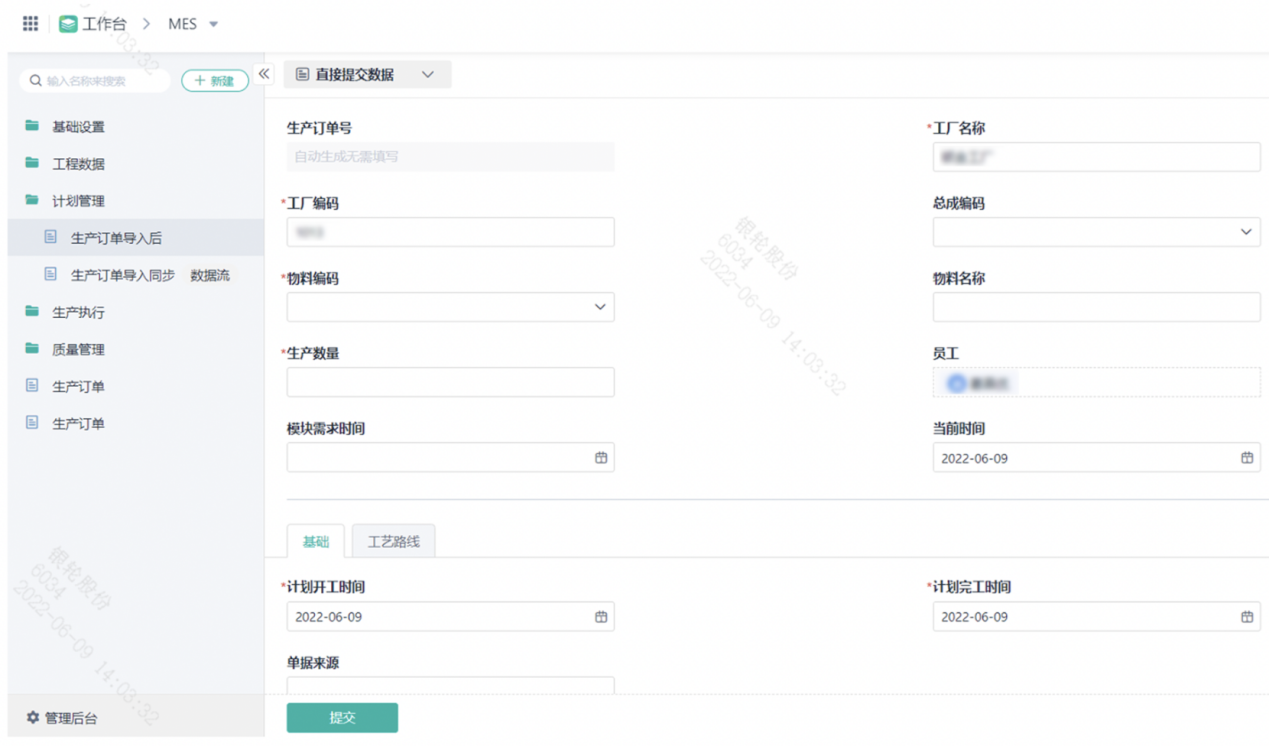Open the 物料编码 dropdown

[600, 307]
